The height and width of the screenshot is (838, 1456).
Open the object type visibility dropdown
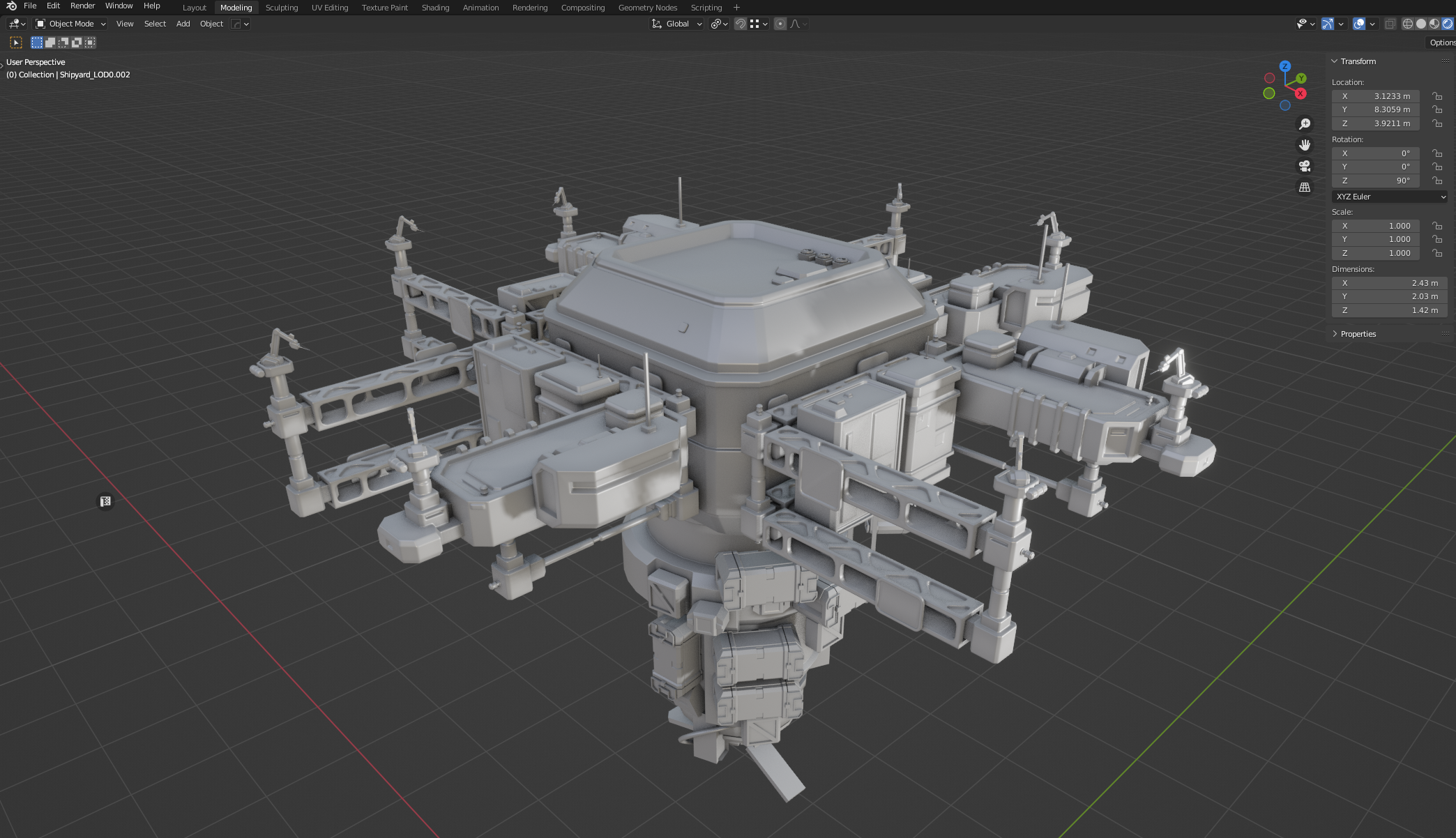(1305, 24)
